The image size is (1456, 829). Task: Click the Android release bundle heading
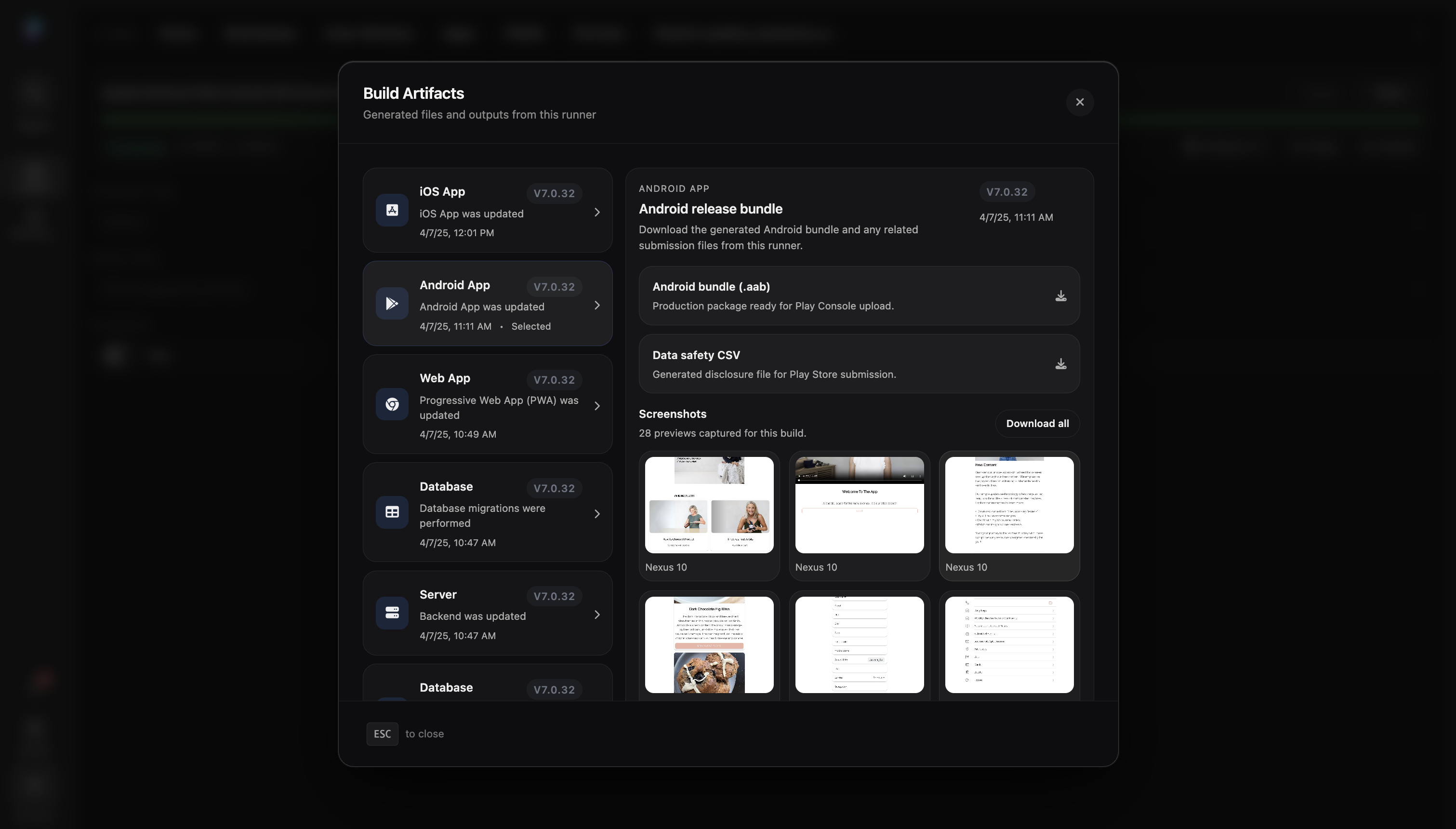point(710,209)
